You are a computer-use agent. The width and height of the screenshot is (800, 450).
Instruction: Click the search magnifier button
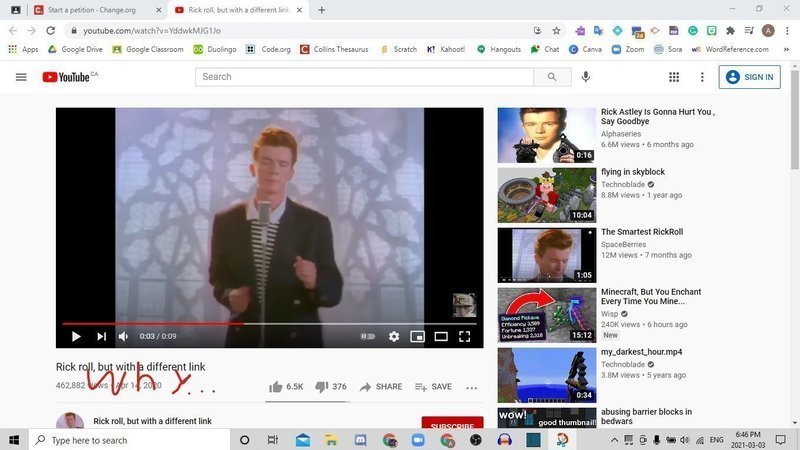[552, 77]
